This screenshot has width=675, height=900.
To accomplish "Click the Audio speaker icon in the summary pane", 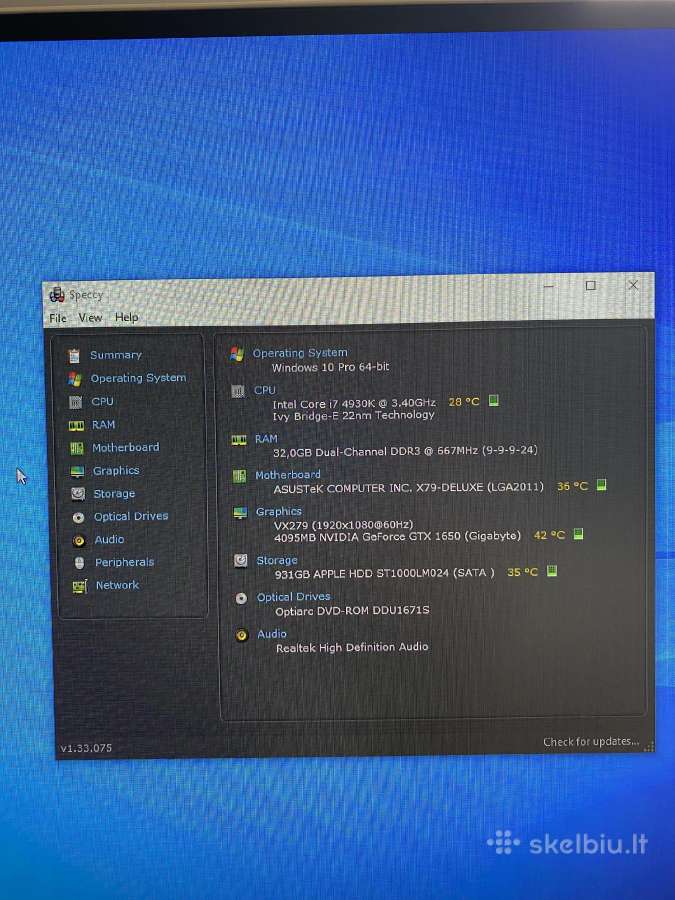I will click(x=242, y=635).
